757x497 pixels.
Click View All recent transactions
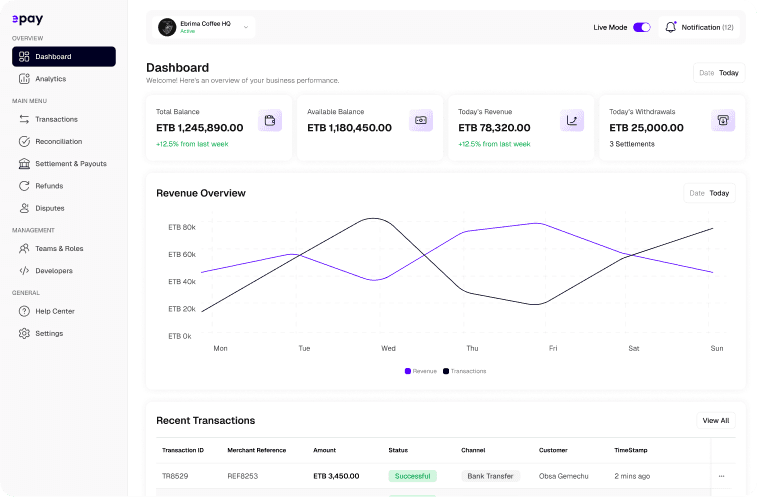point(716,421)
